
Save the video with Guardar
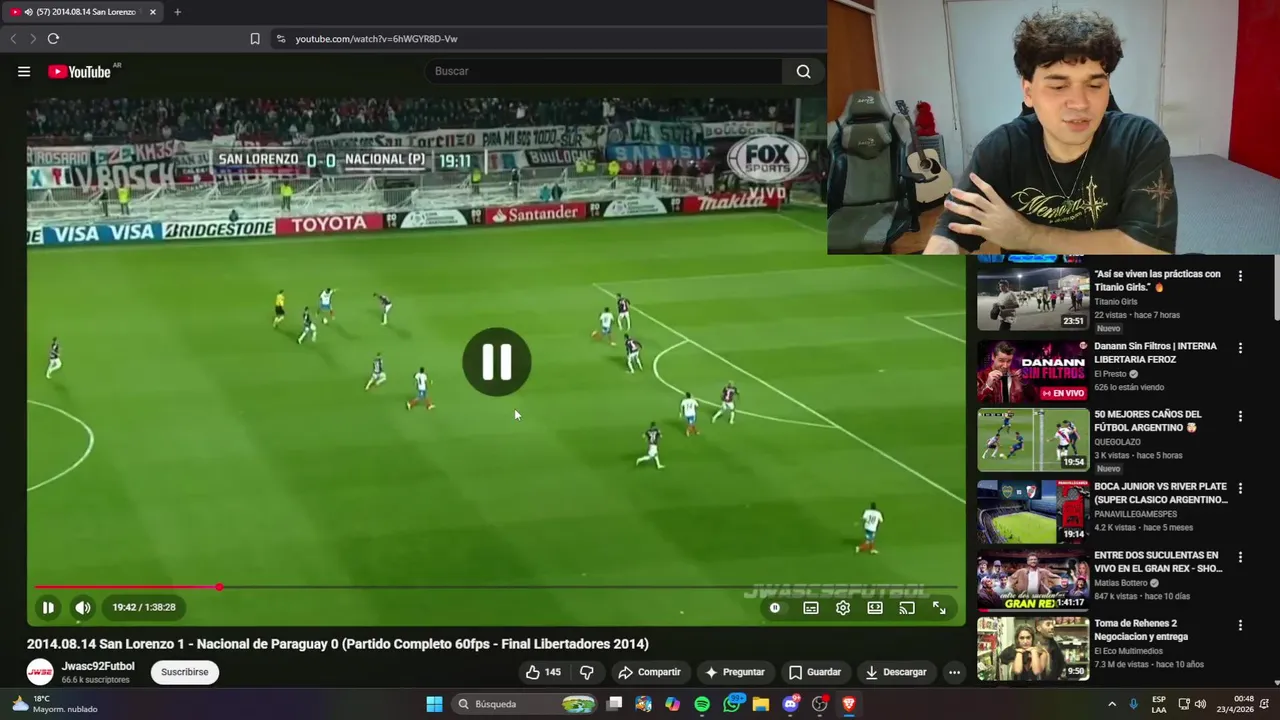pyautogui.click(x=814, y=672)
